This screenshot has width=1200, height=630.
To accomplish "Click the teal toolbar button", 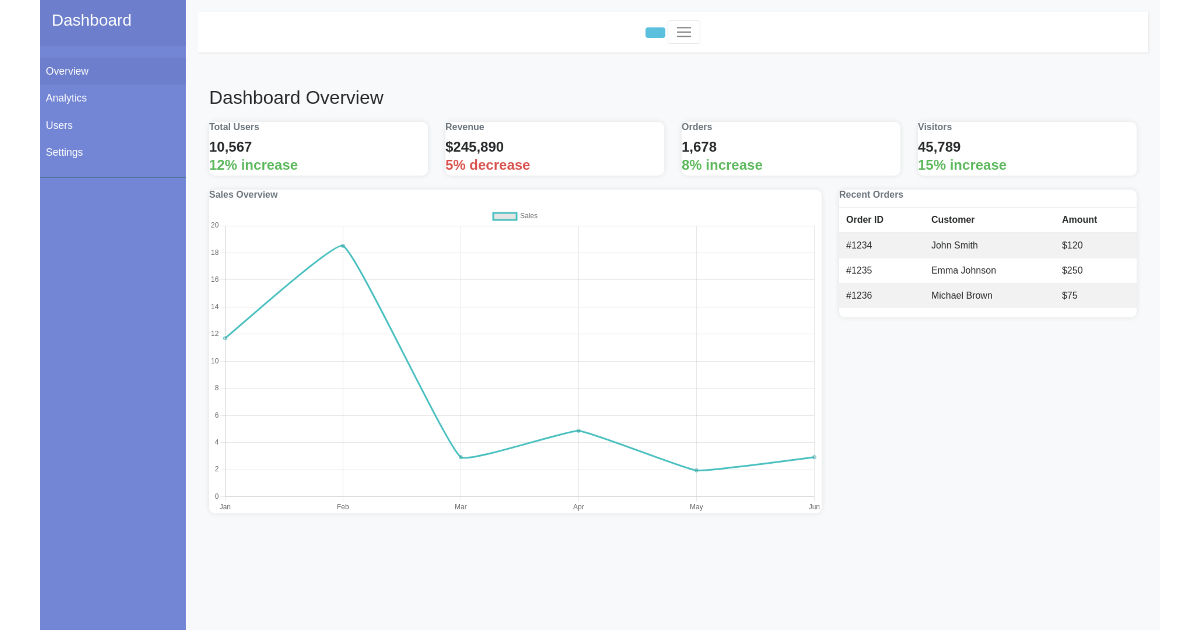I will [x=655, y=32].
